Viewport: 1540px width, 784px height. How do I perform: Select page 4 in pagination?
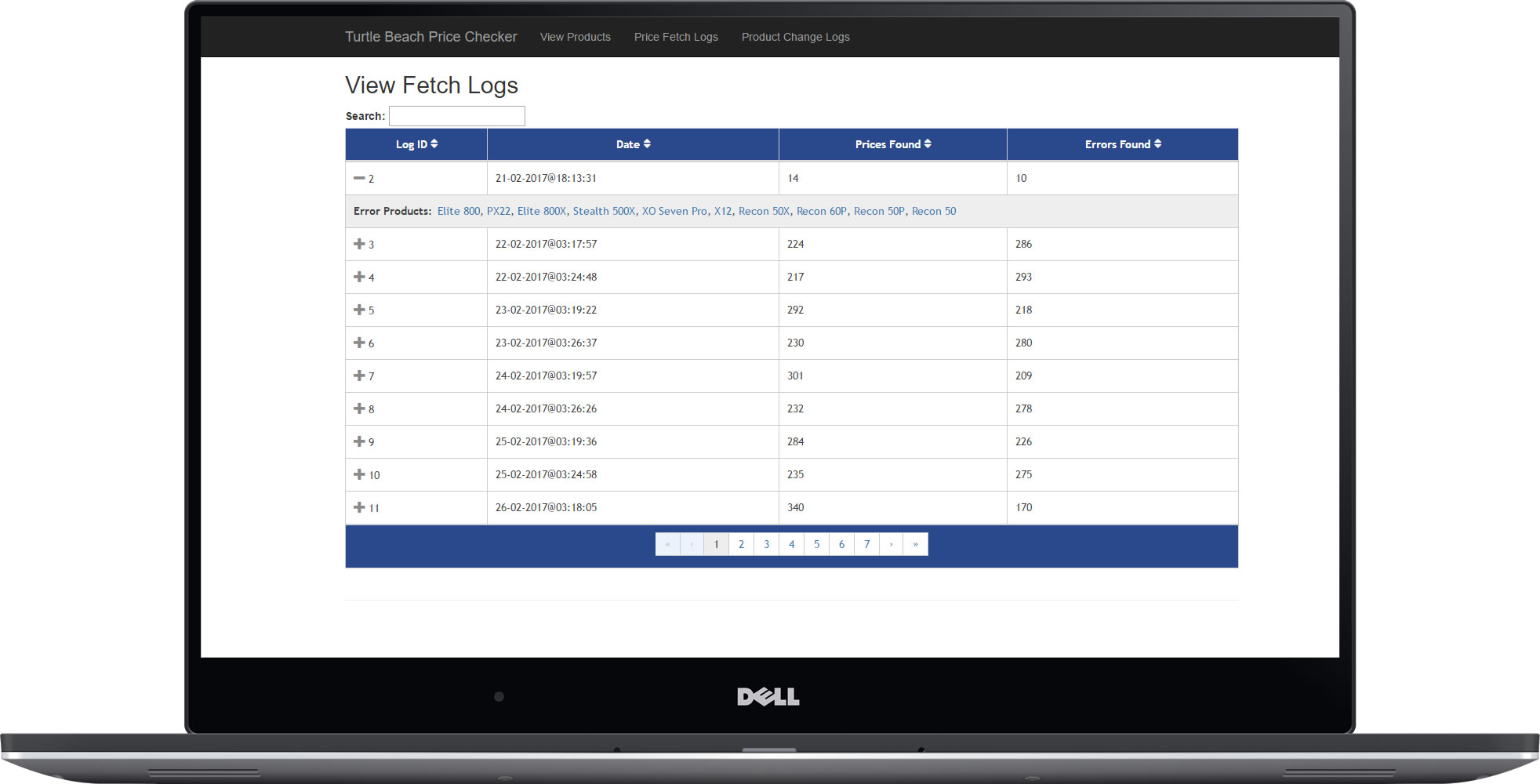[791, 544]
